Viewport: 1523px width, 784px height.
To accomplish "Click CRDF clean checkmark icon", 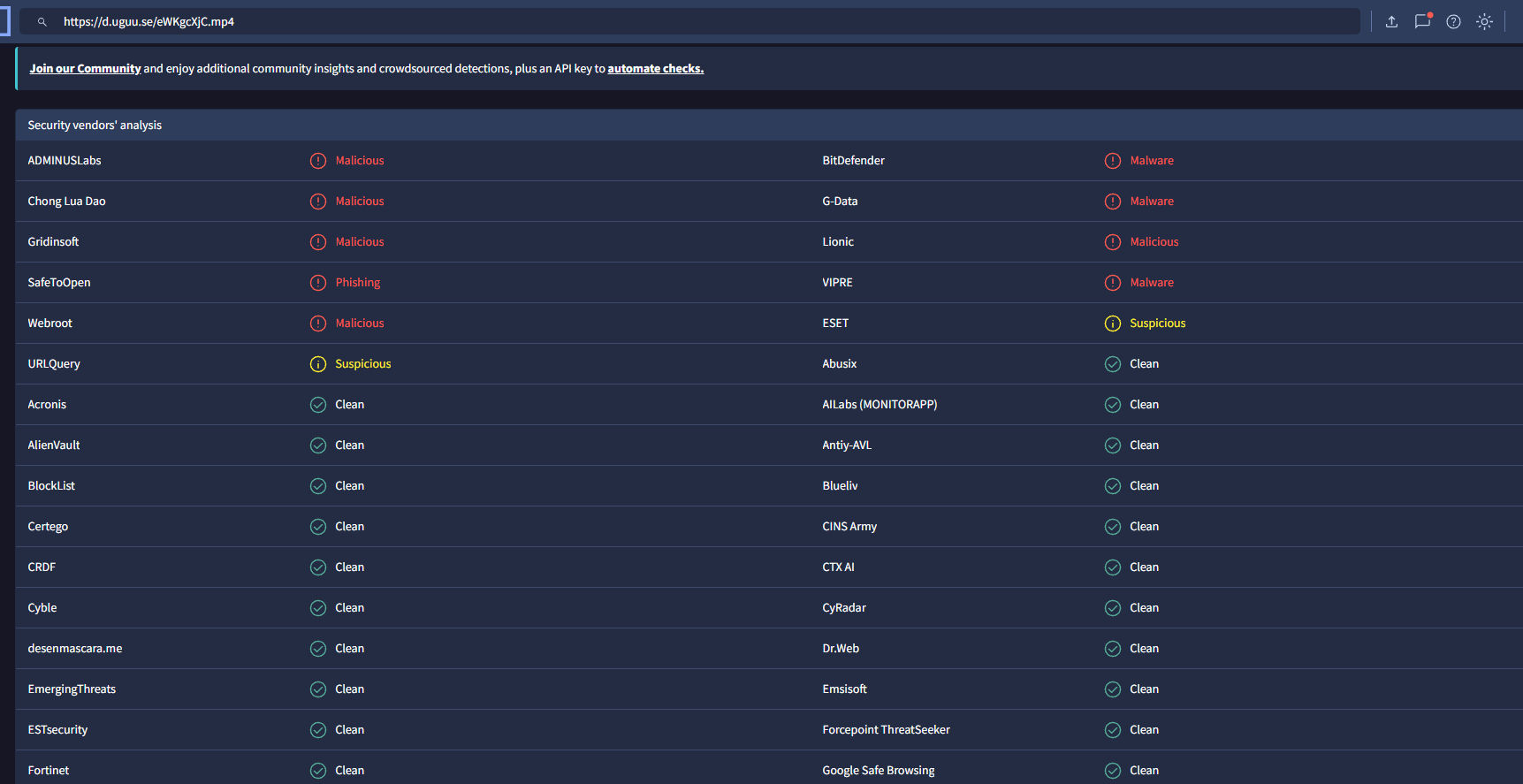I will click(318, 567).
